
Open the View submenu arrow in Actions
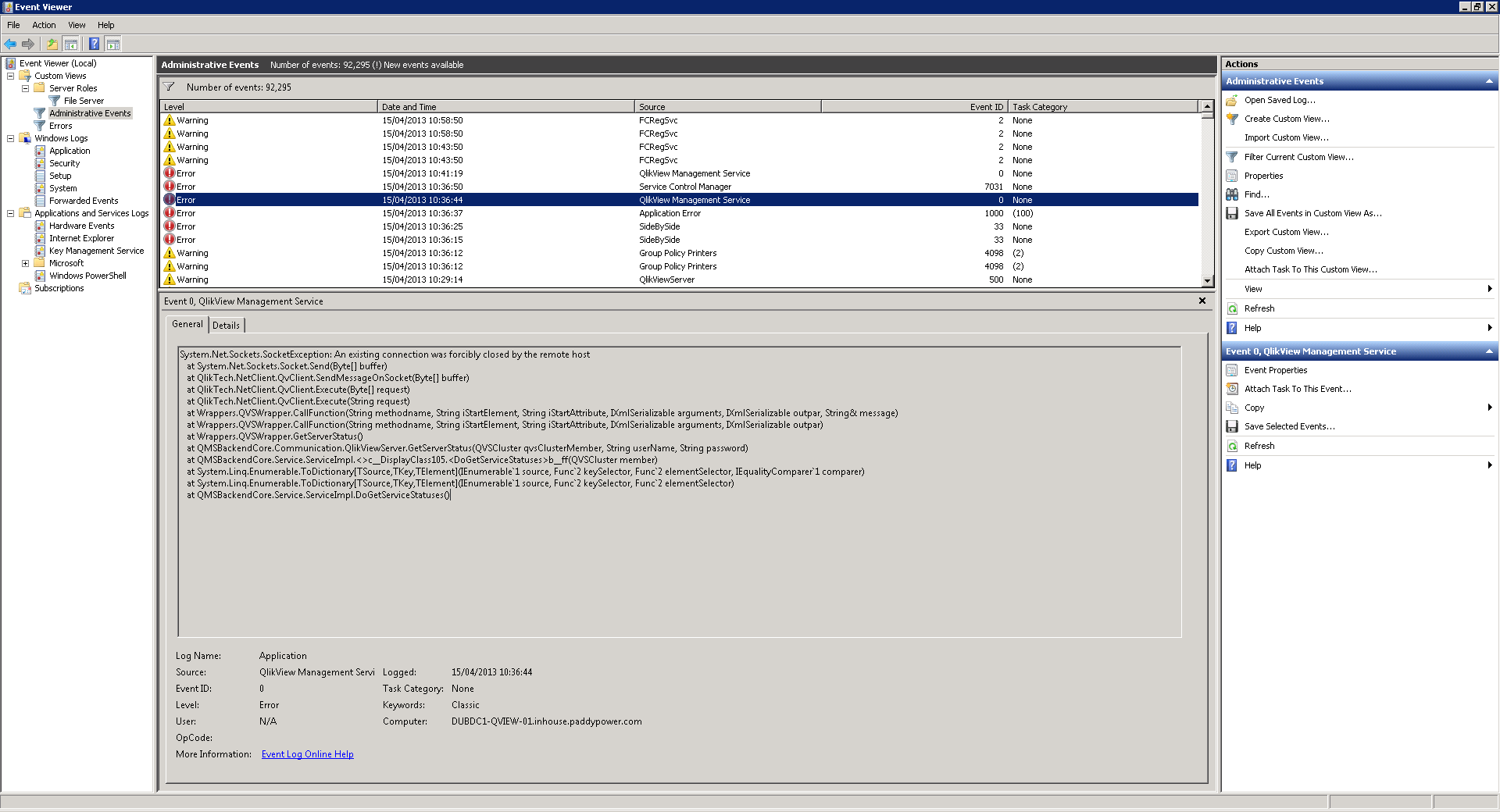1490,289
